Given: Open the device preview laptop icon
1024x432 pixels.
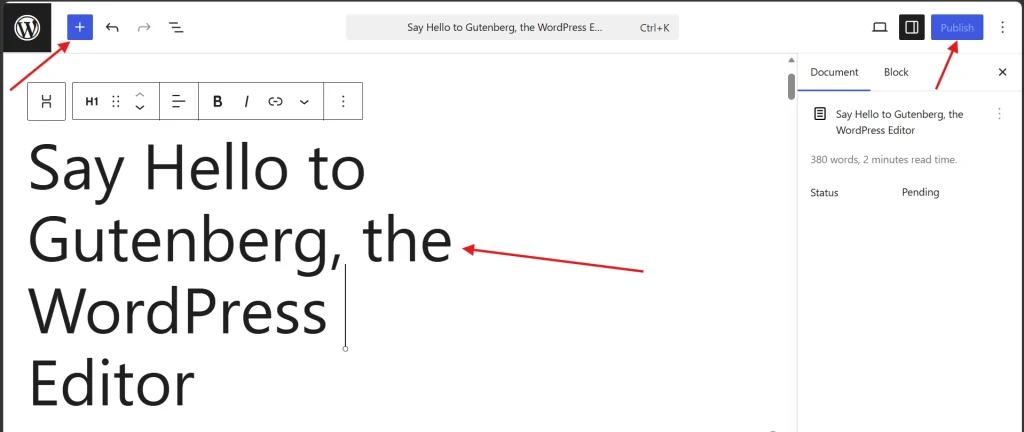Looking at the screenshot, I should coord(880,27).
